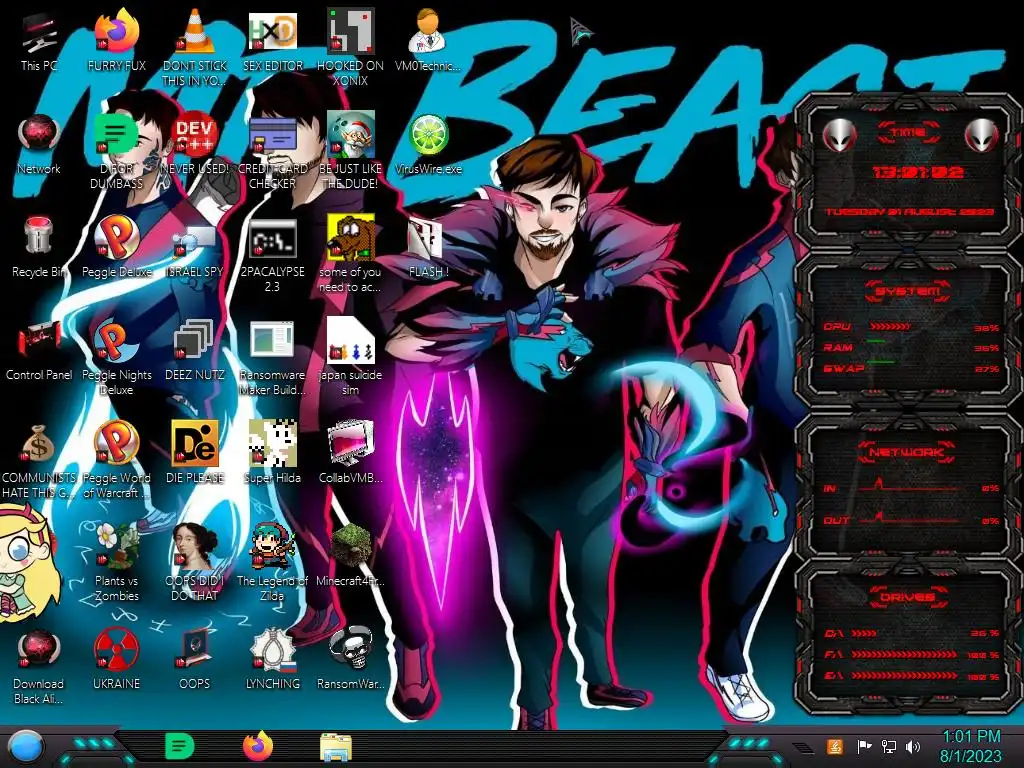Open the green chat app on taskbar

coord(179,746)
